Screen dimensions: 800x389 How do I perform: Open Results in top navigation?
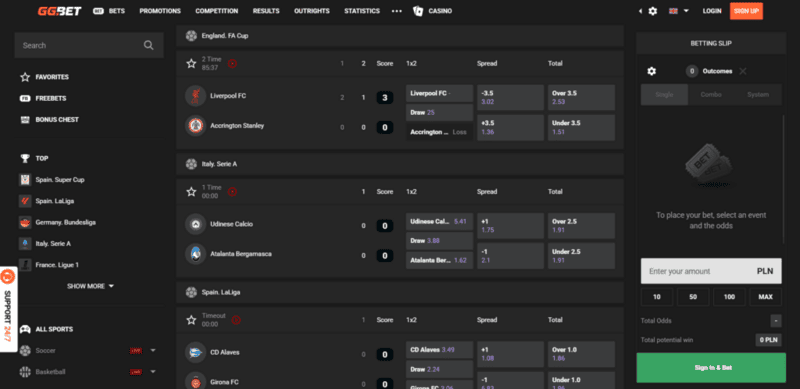[x=266, y=11]
